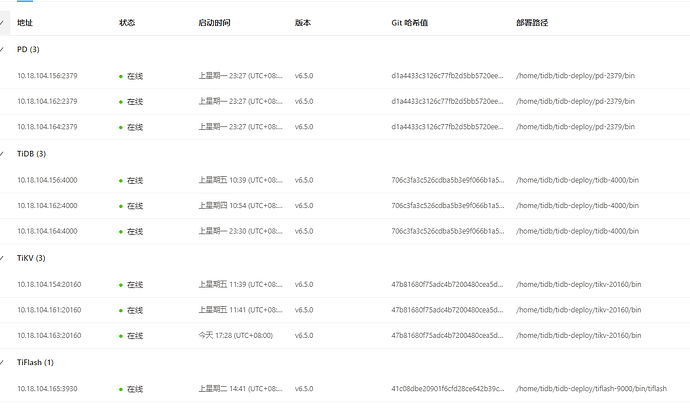Screen dimensions: 690x415
Task: Collapse the TiFlash (1) instance group
Action: (x=2, y=362)
